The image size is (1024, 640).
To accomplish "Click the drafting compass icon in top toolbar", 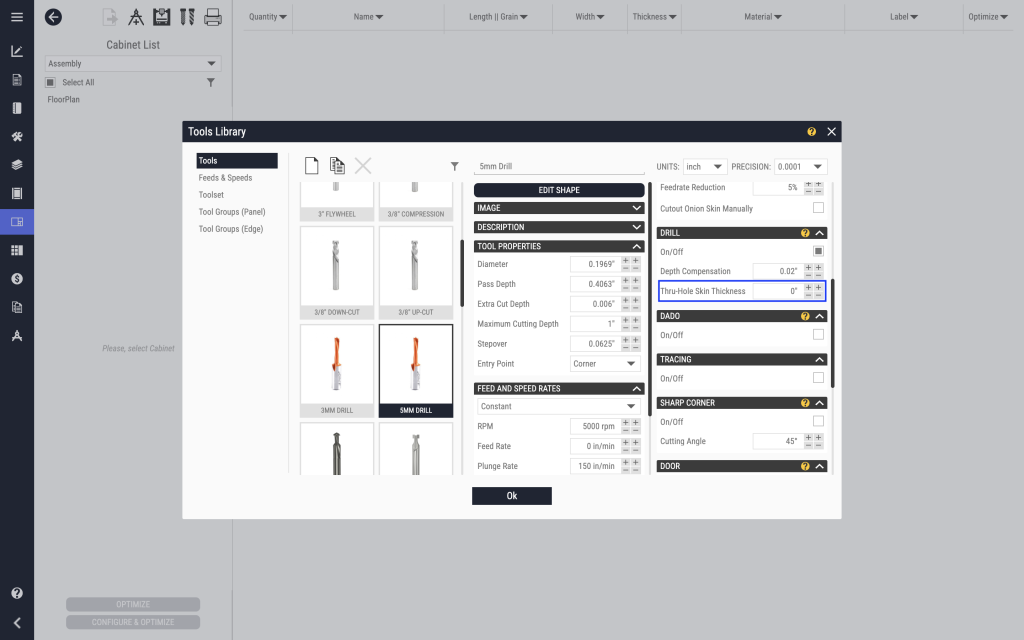I will [x=136, y=17].
